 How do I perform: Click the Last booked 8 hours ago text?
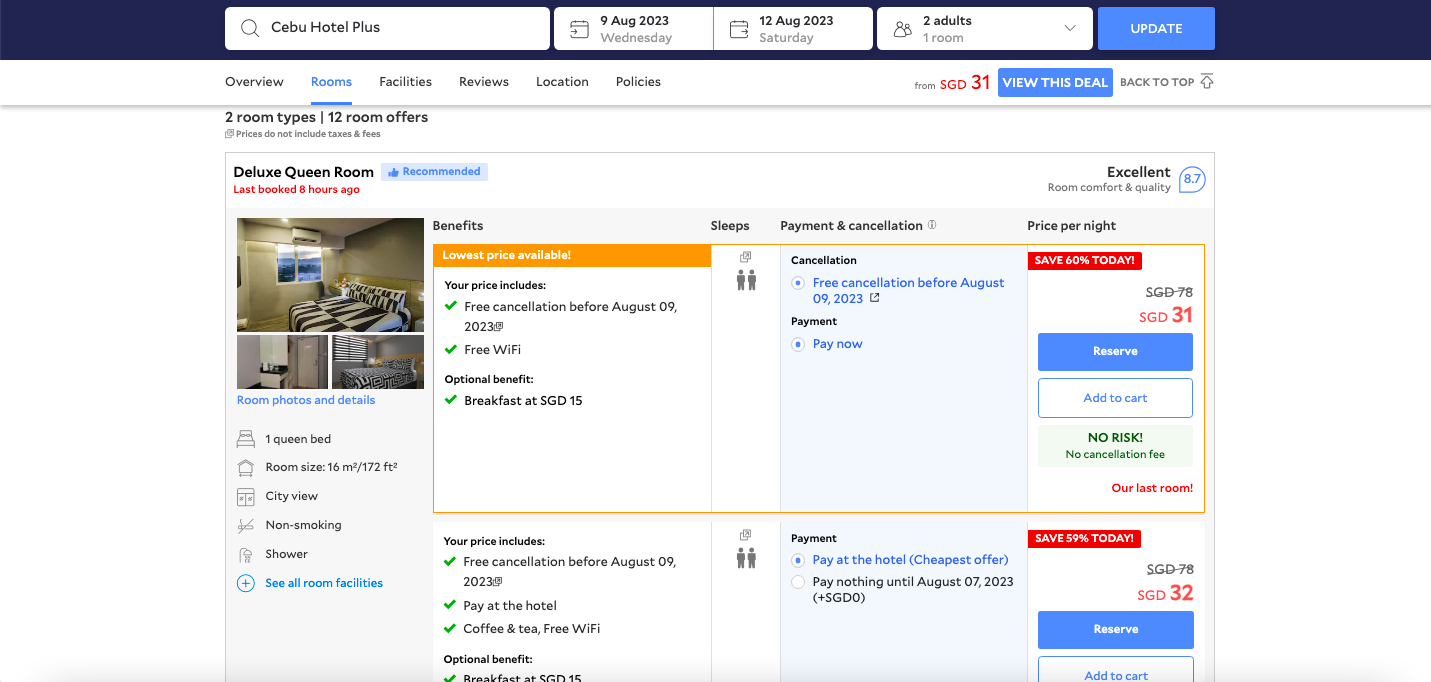tap(296, 190)
